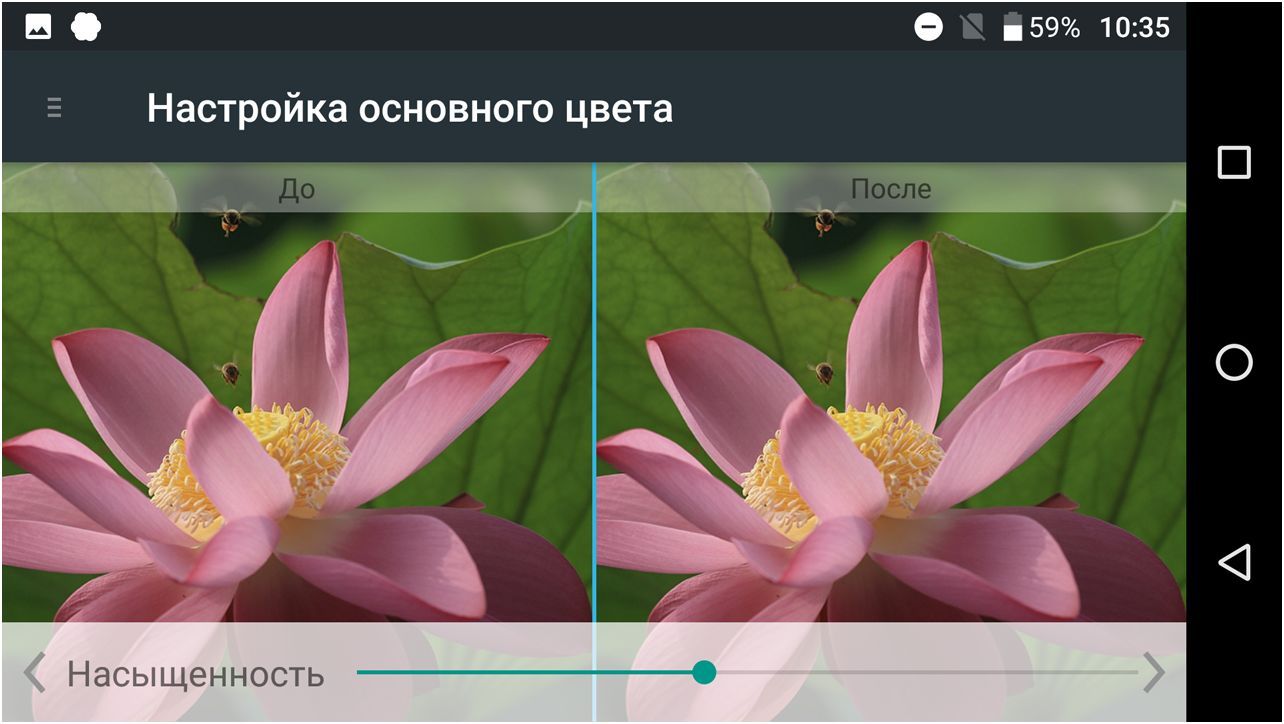The width and height of the screenshot is (1284, 724).
Task: Select the После preview half
Action: (x=890, y=400)
